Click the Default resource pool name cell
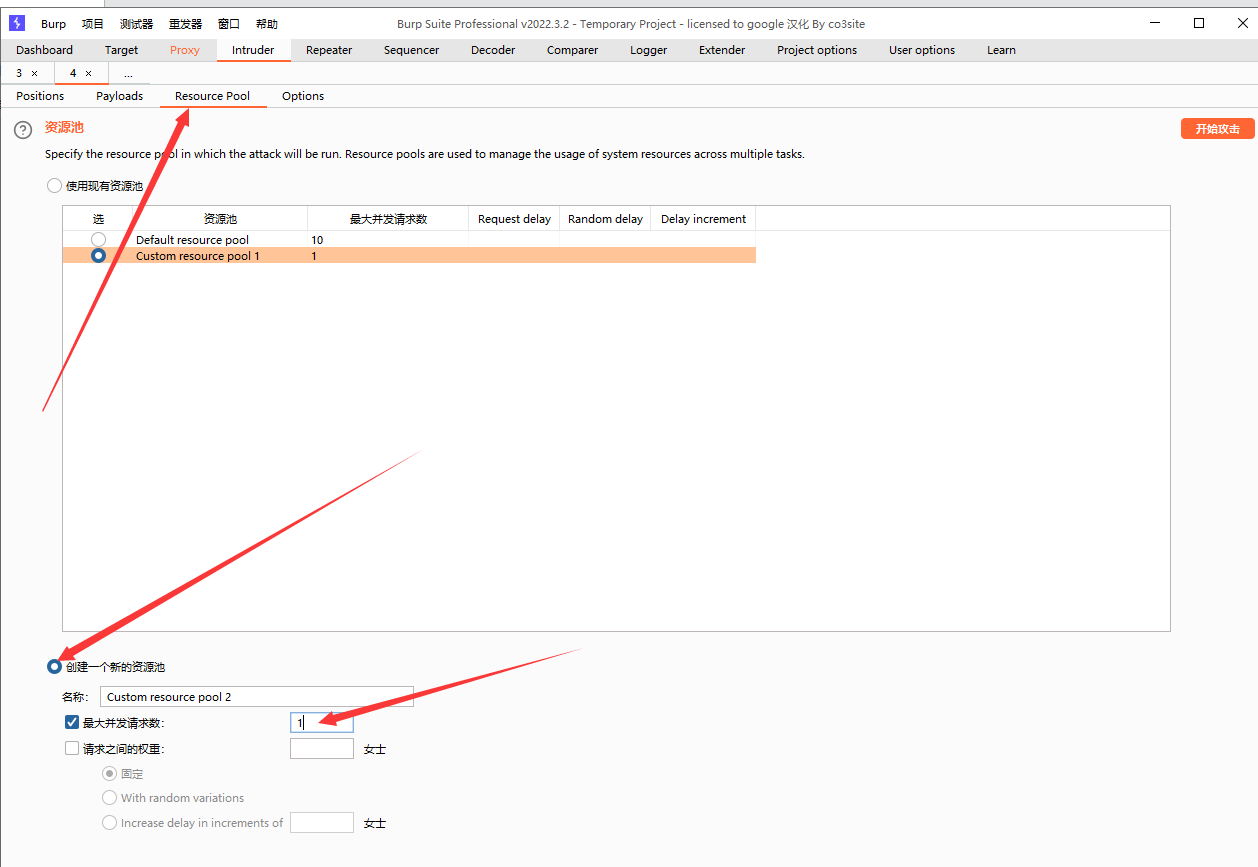1258x867 pixels. 220,239
